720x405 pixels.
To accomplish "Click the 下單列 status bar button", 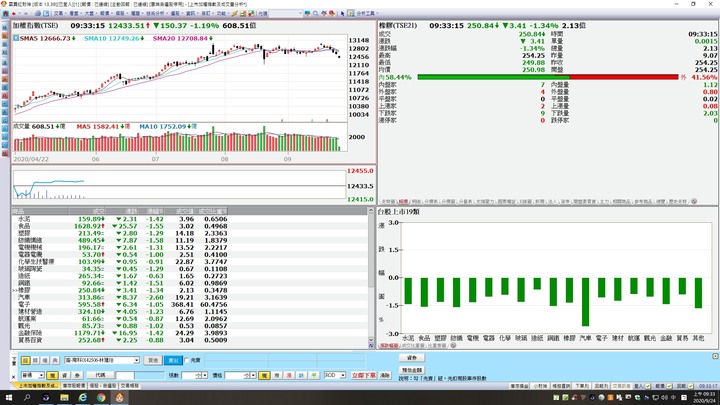I will coord(582,386).
